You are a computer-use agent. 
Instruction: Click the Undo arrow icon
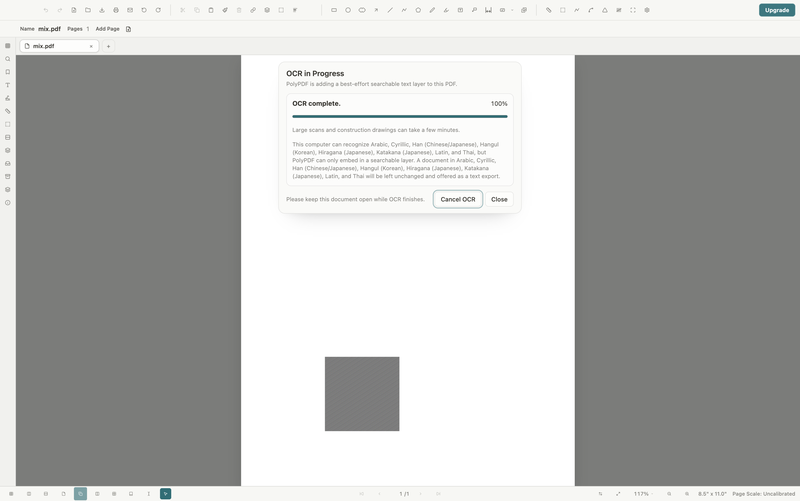45,10
